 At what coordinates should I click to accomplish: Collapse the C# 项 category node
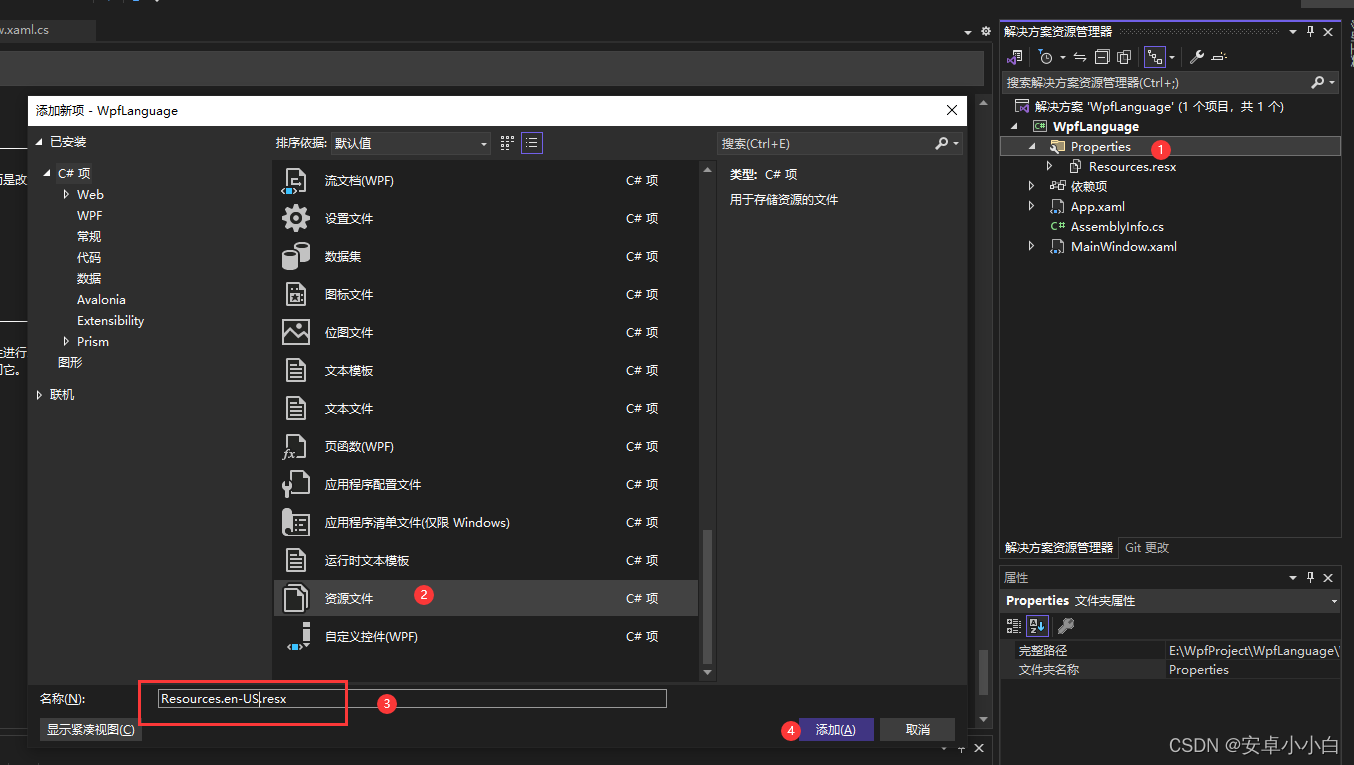coord(47,173)
